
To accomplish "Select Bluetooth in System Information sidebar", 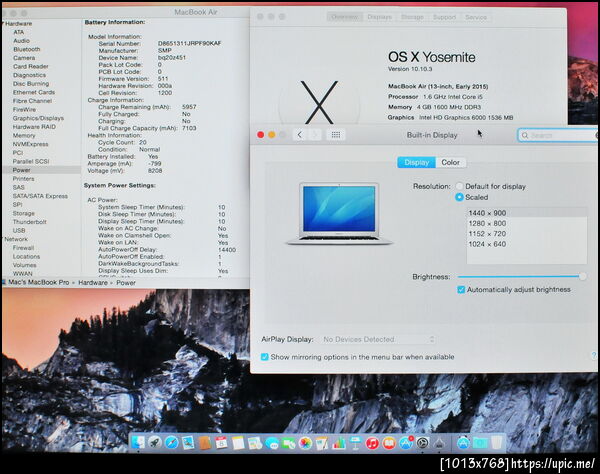I will pyautogui.click(x=27, y=49).
